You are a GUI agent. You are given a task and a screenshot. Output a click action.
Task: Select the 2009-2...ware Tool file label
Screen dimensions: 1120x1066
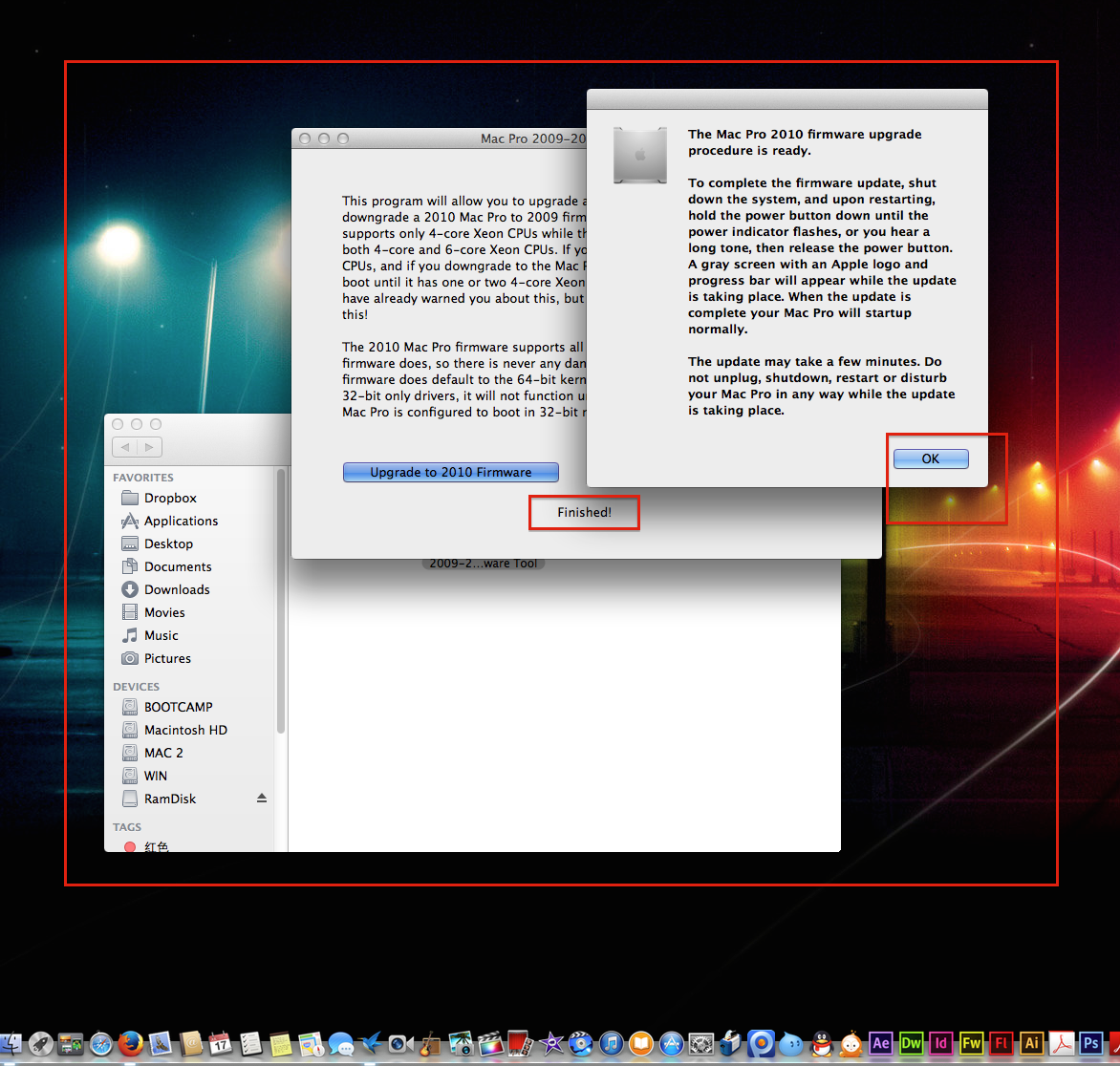pyautogui.click(x=484, y=564)
